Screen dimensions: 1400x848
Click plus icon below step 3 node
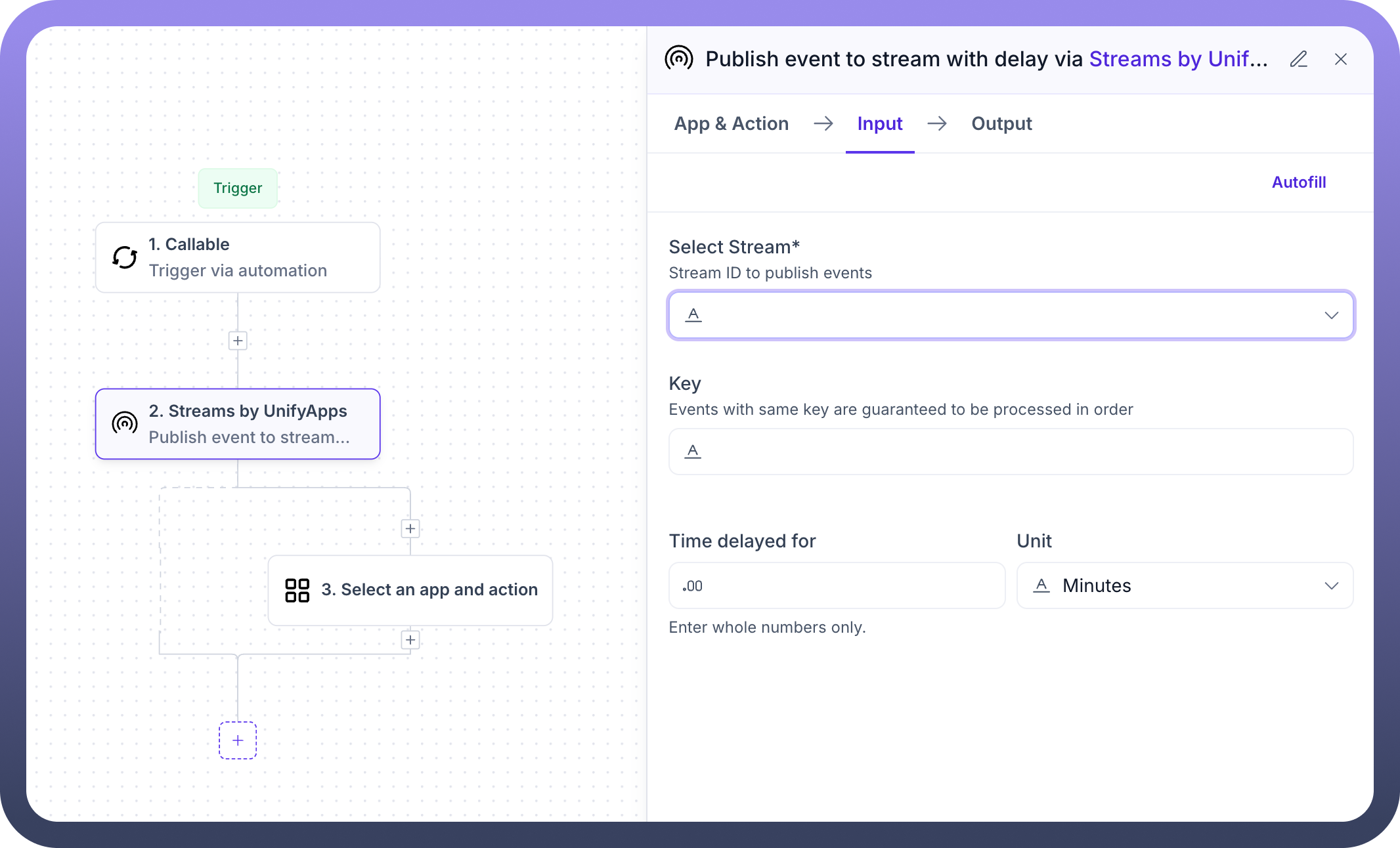click(x=410, y=640)
